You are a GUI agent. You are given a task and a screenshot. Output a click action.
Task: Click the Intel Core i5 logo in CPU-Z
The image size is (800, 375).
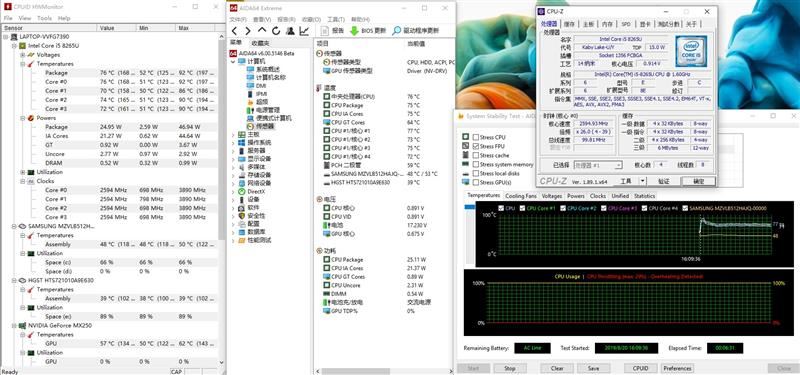691,52
